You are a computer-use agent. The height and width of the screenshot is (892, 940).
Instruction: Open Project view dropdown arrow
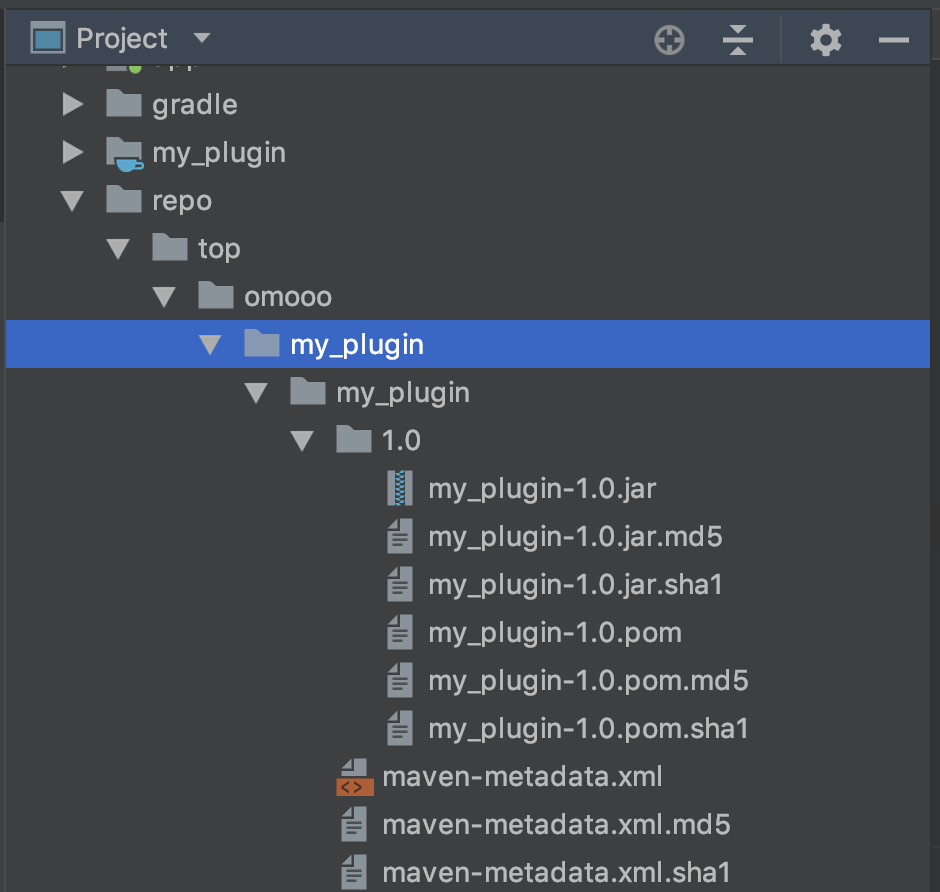click(202, 39)
